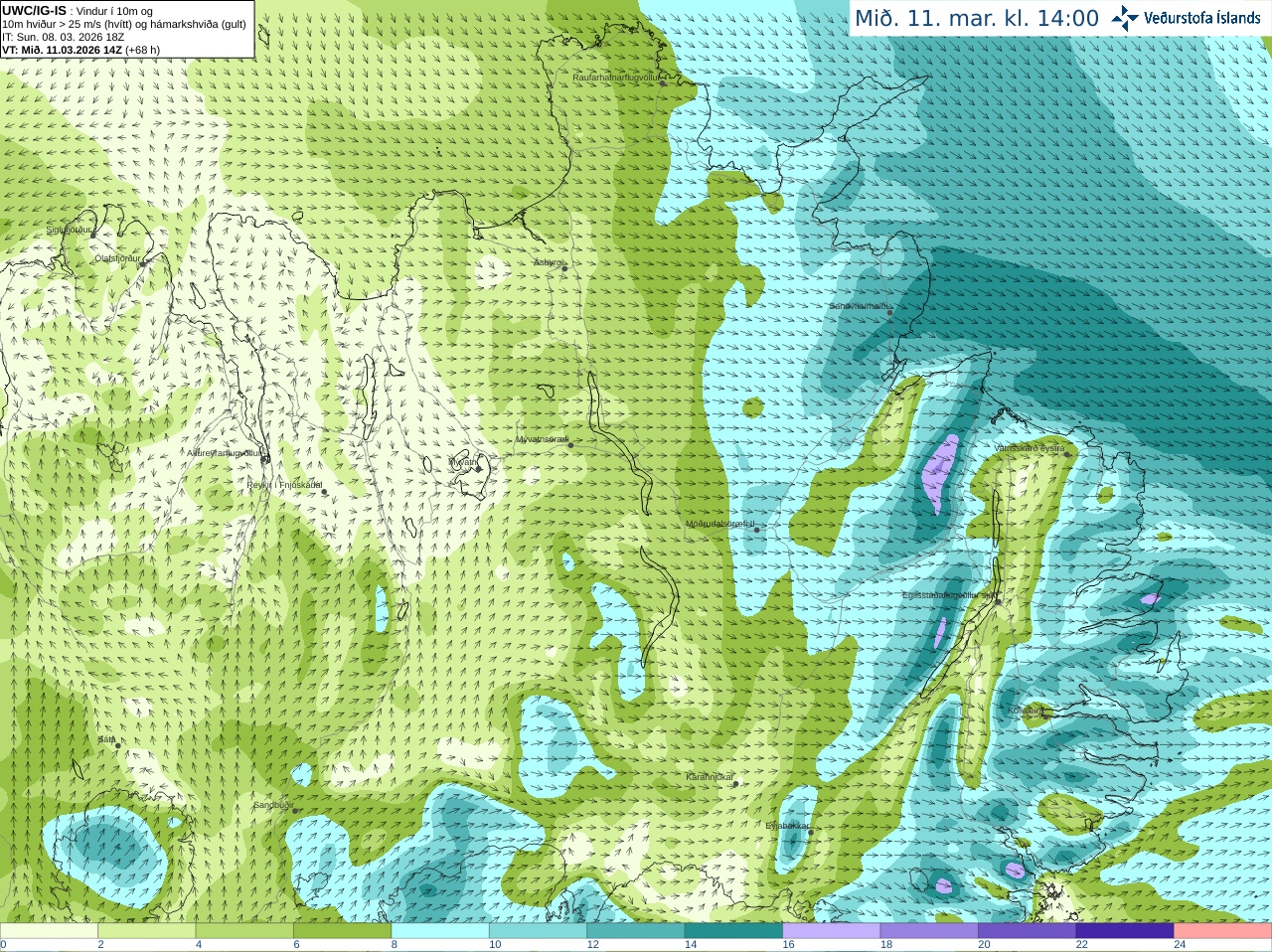The image size is (1272, 952).
Task: Click the legend scale value '24'
Action: tap(1180, 945)
